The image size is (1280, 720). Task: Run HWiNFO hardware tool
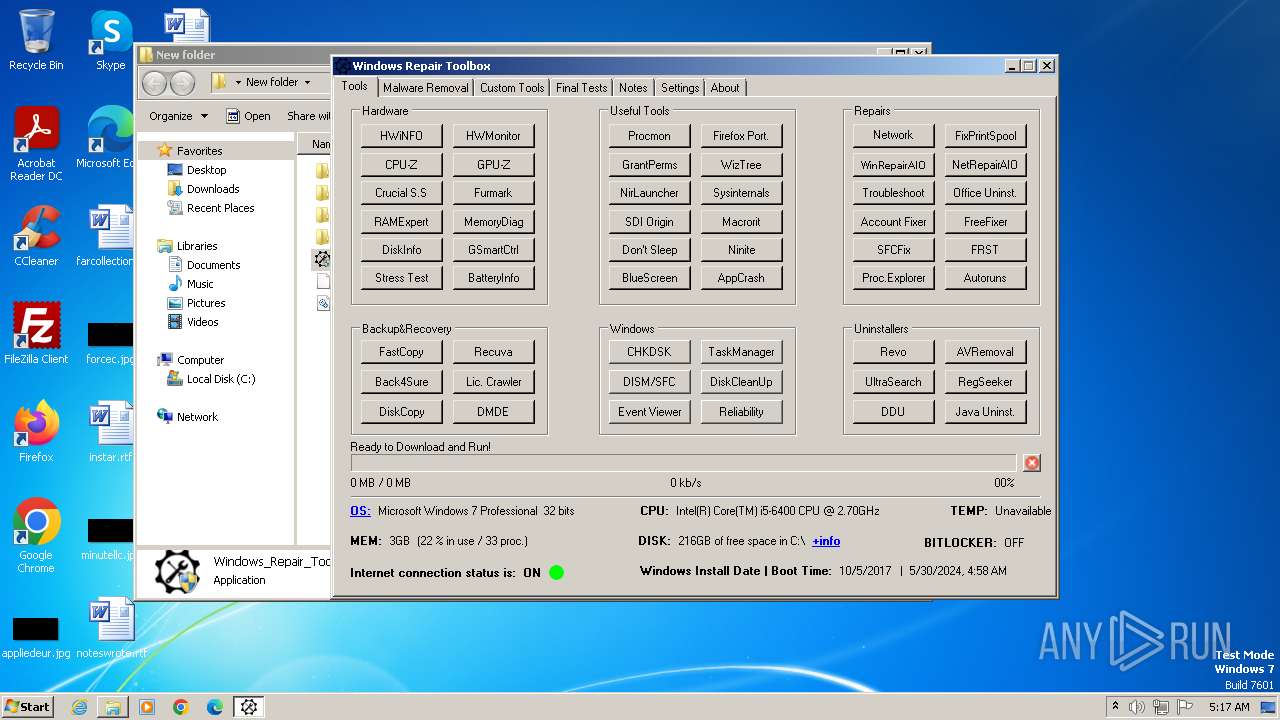tap(401, 136)
